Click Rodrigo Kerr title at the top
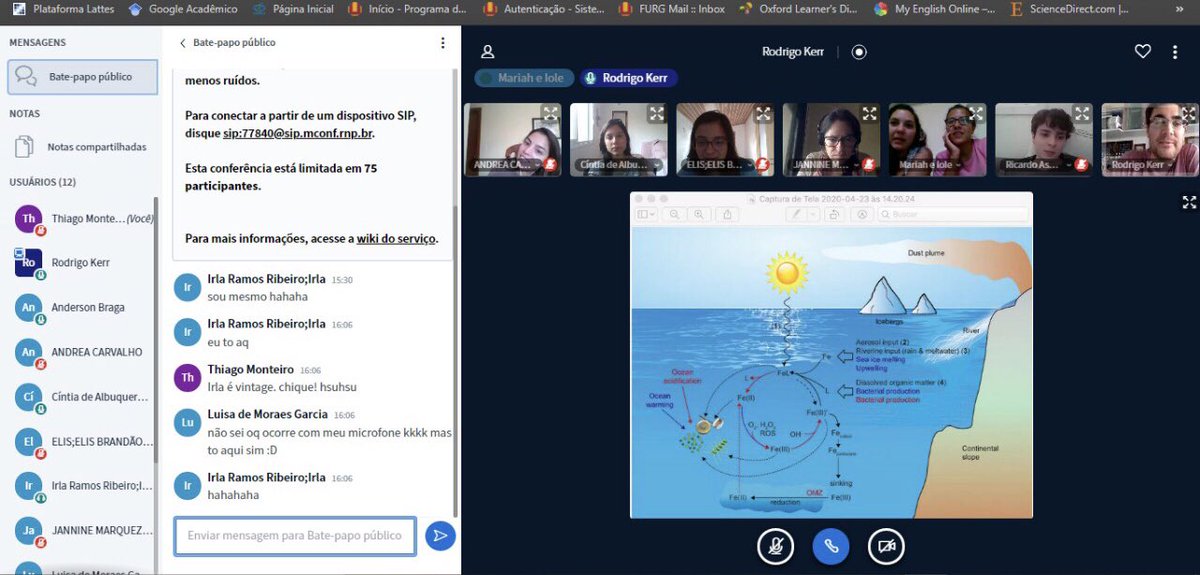 point(794,52)
